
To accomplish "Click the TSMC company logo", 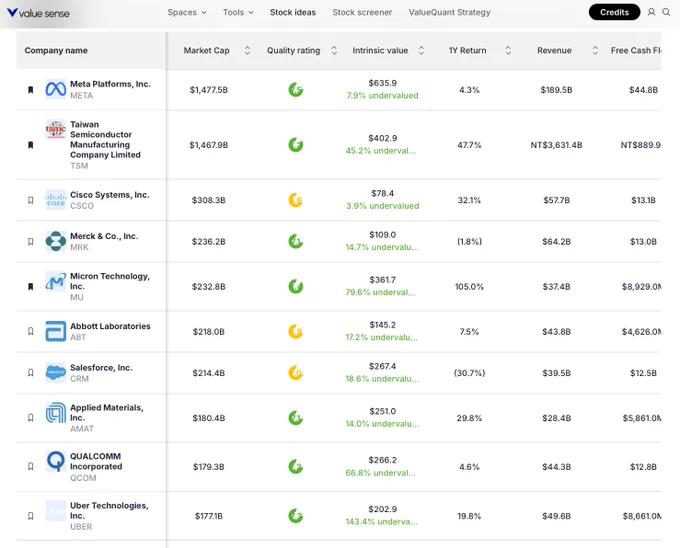I will [x=56, y=129].
